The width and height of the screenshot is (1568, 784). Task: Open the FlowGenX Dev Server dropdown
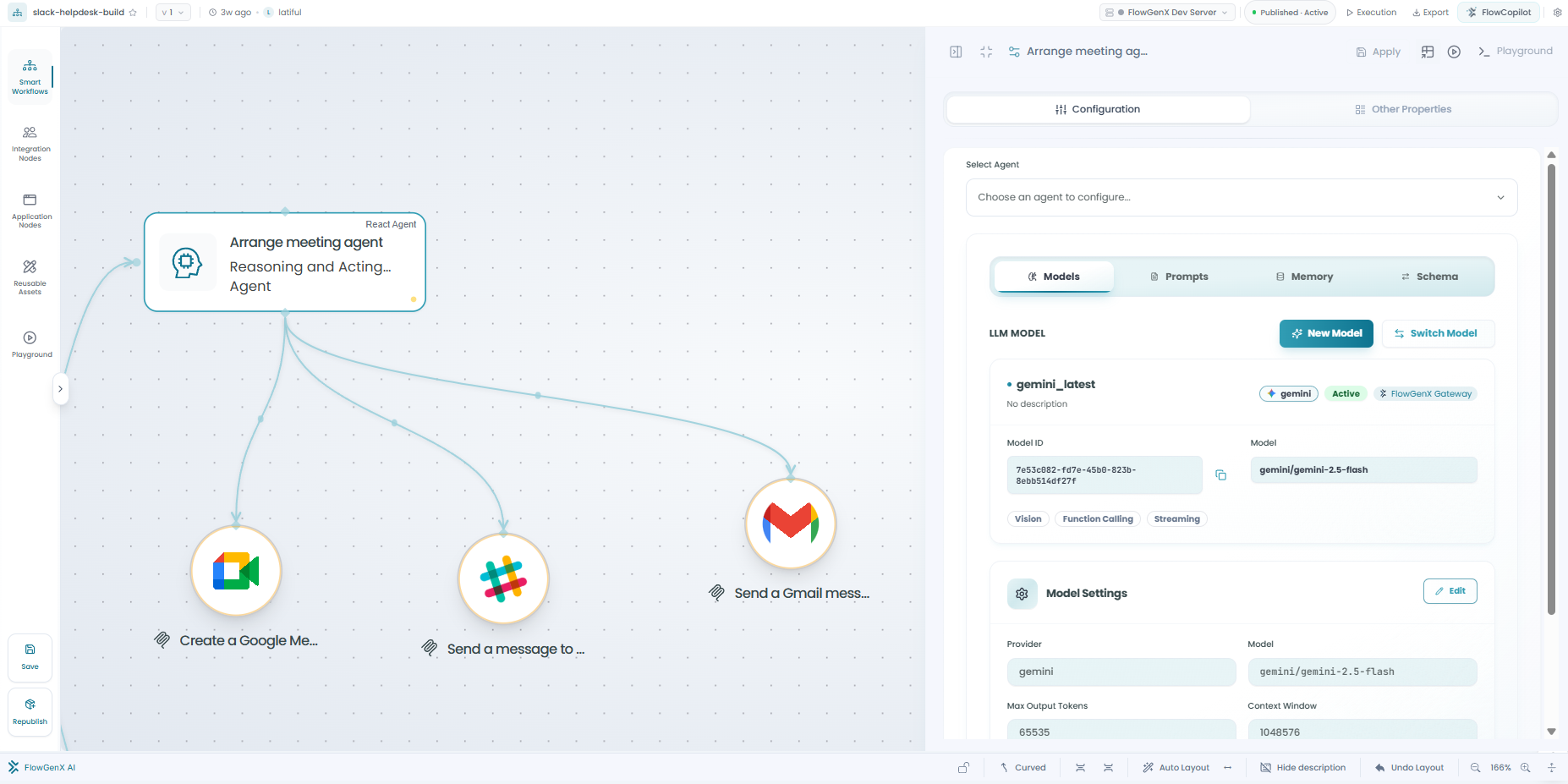pyautogui.click(x=1167, y=13)
